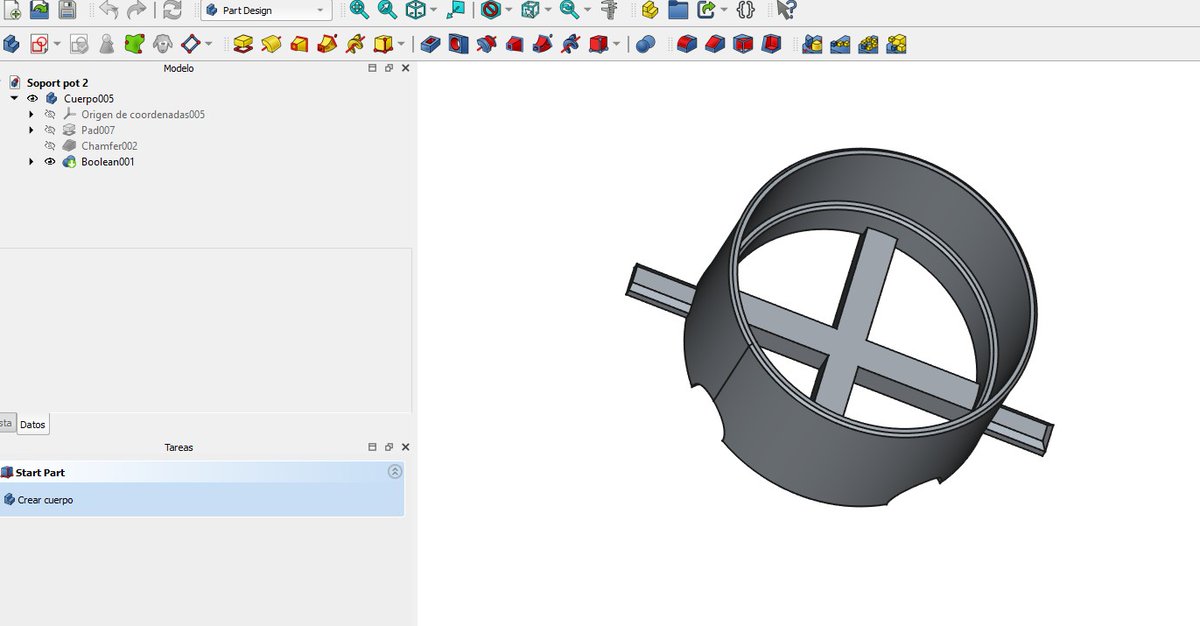
Task: Collapse the Cuerpo005 tree node
Action: pyautogui.click(x=15, y=99)
